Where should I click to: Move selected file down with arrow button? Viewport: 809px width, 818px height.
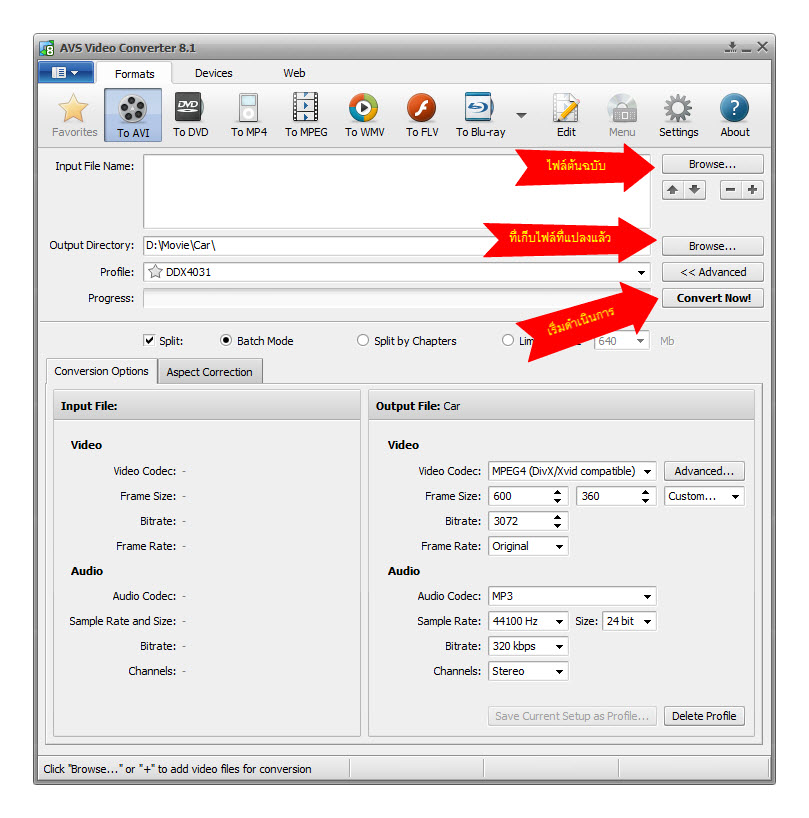695,190
